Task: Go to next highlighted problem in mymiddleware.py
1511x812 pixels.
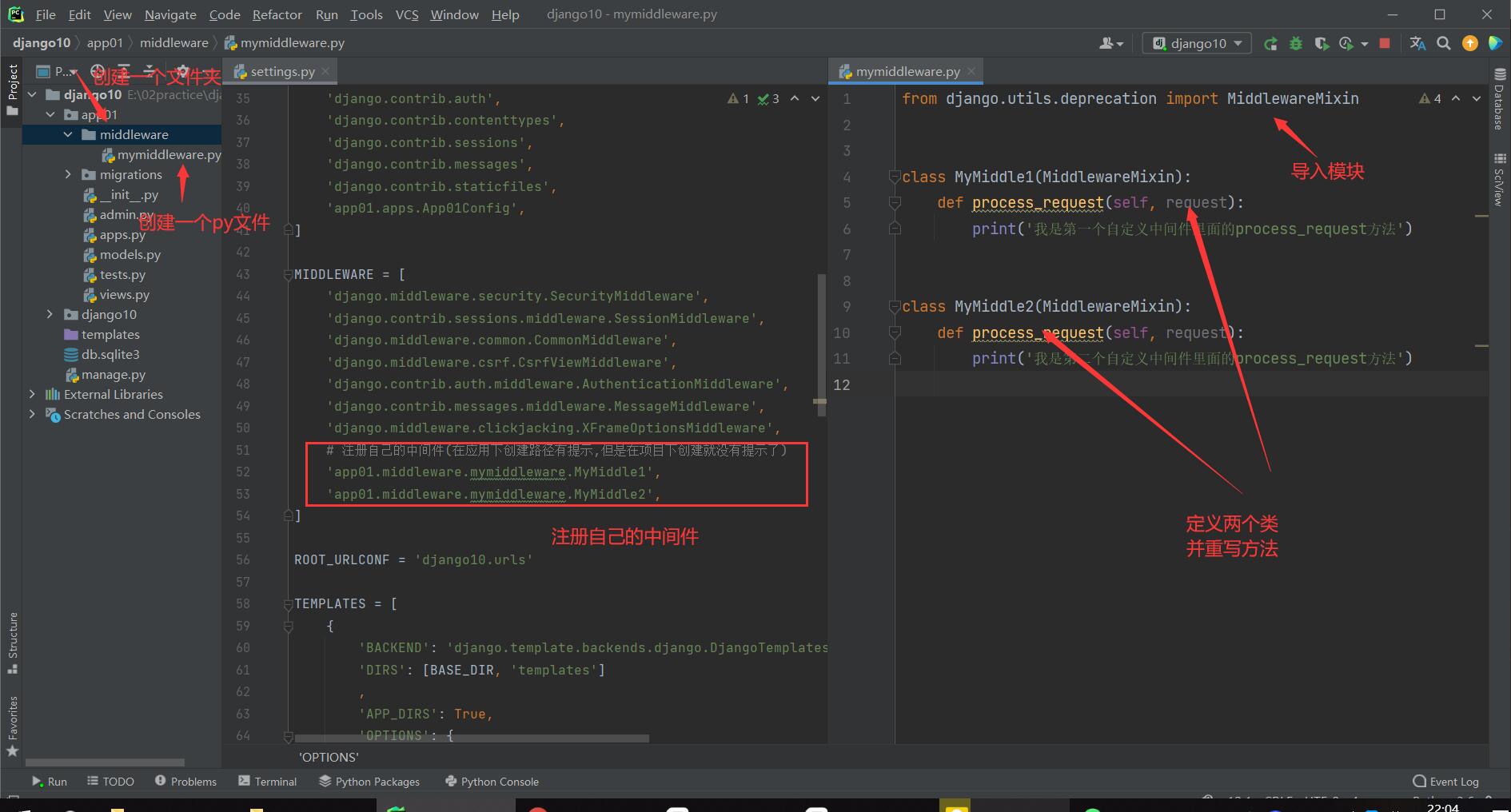Action: [1477, 98]
